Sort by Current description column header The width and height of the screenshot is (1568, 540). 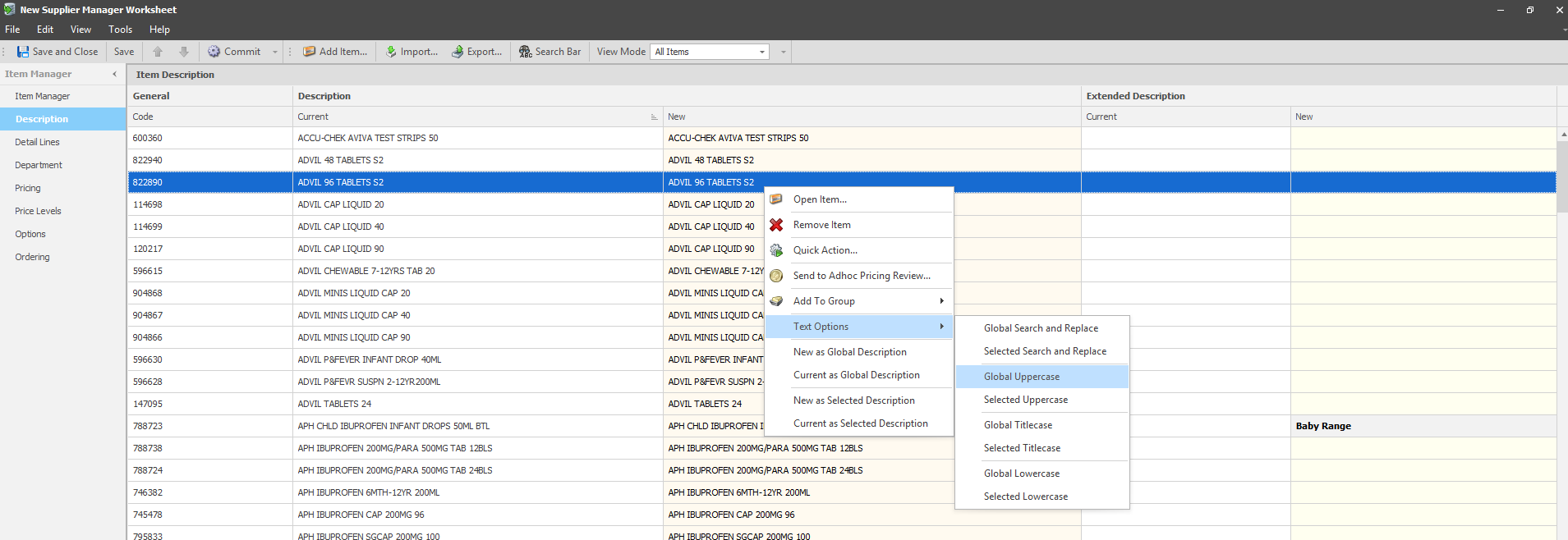point(478,117)
